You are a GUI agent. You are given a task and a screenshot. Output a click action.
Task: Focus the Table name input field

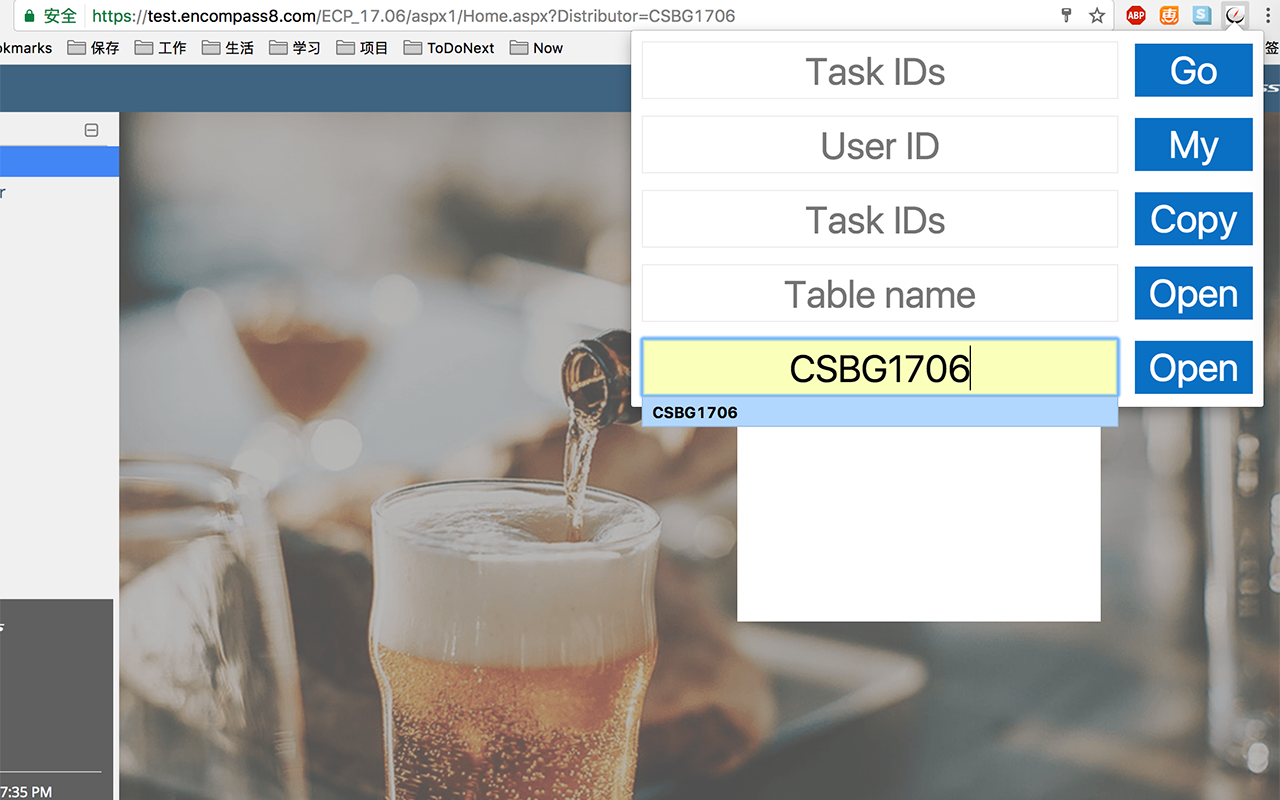(880, 293)
